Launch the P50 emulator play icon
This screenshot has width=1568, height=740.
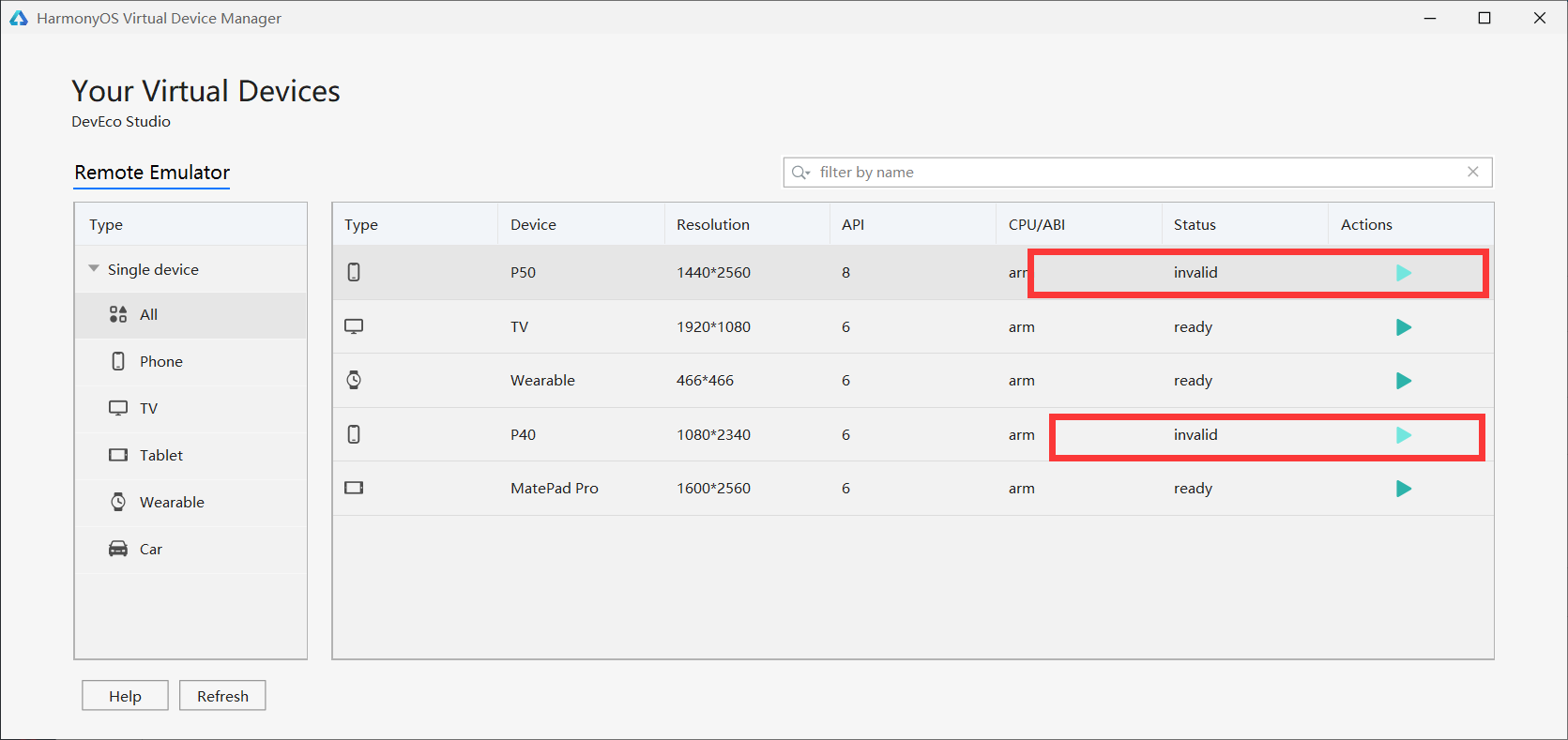coord(1404,273)
